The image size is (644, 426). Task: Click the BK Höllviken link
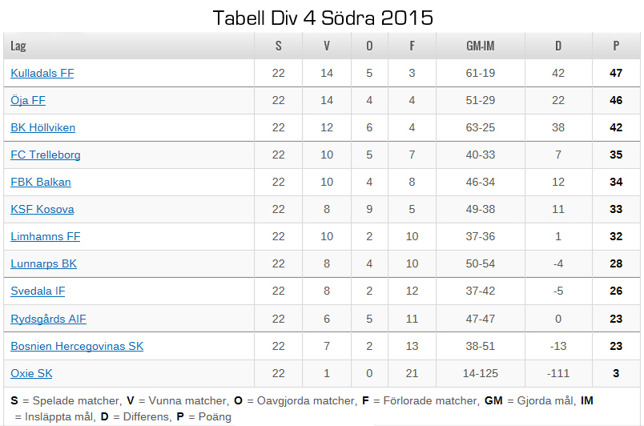click(x=43, y=127)
